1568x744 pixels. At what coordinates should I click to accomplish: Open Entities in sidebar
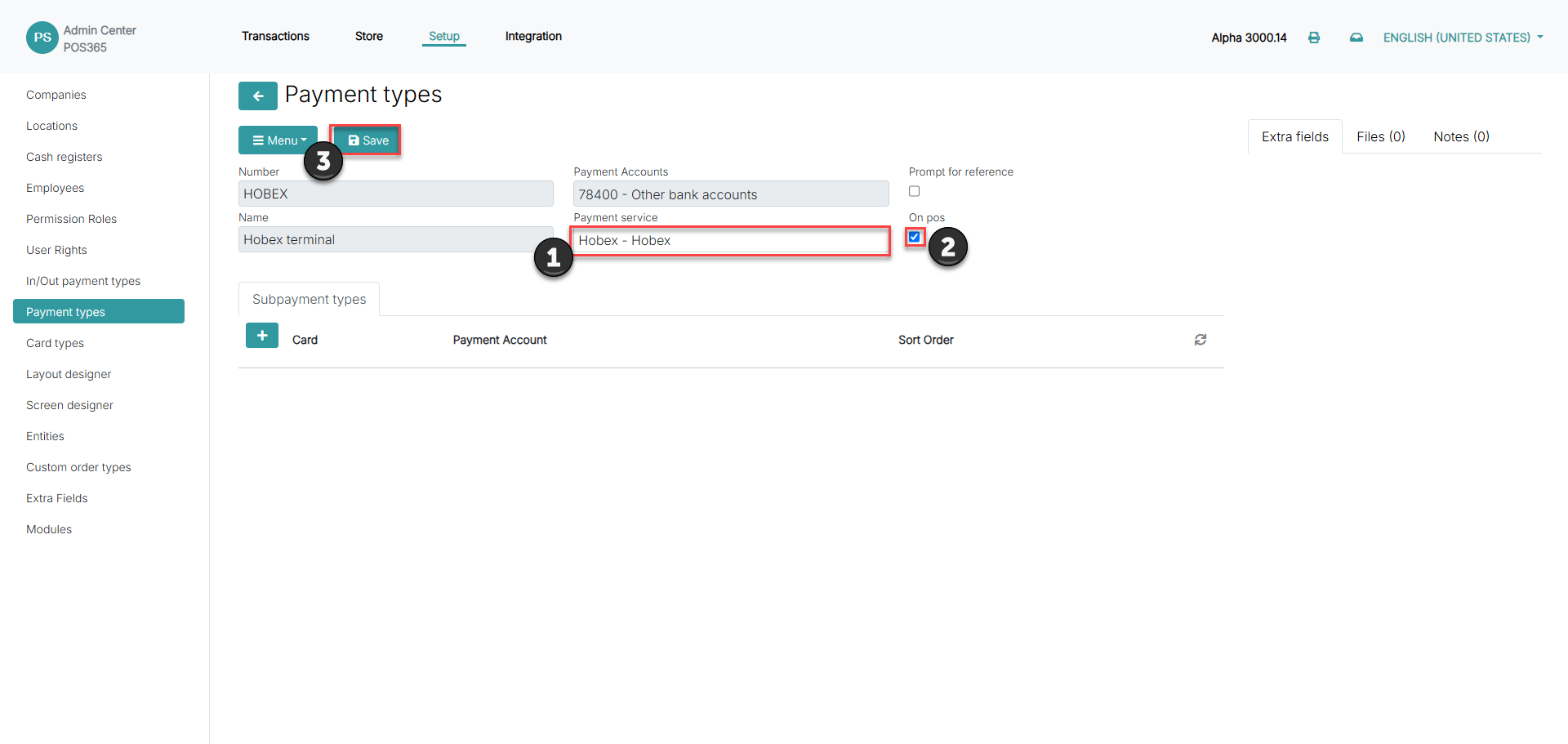click(x=45, y=436)
